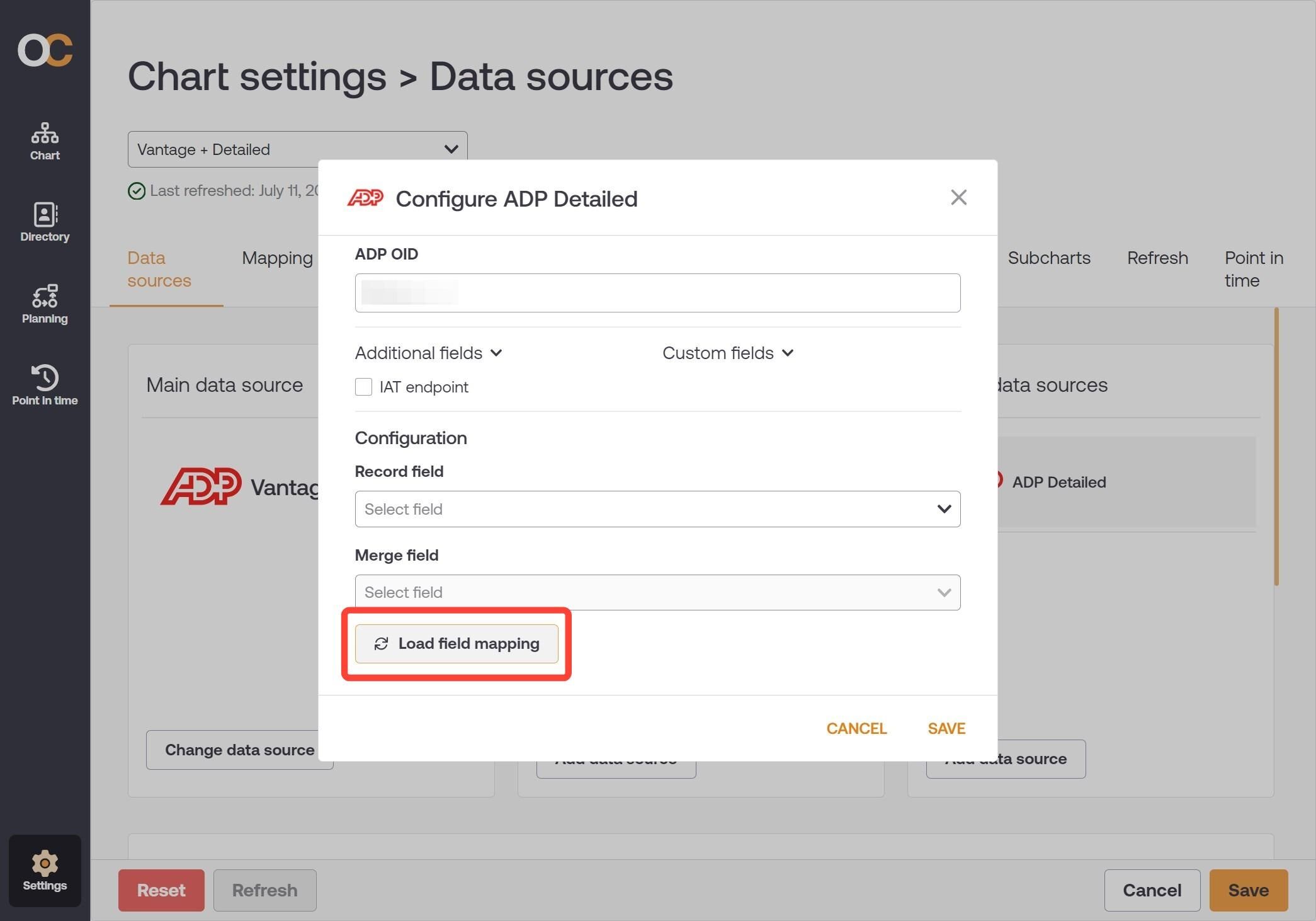Image resolution: width=1316 pixels, height=921 pixels.
Task: Click SAVE in the dialog
Action: point(946,728)
